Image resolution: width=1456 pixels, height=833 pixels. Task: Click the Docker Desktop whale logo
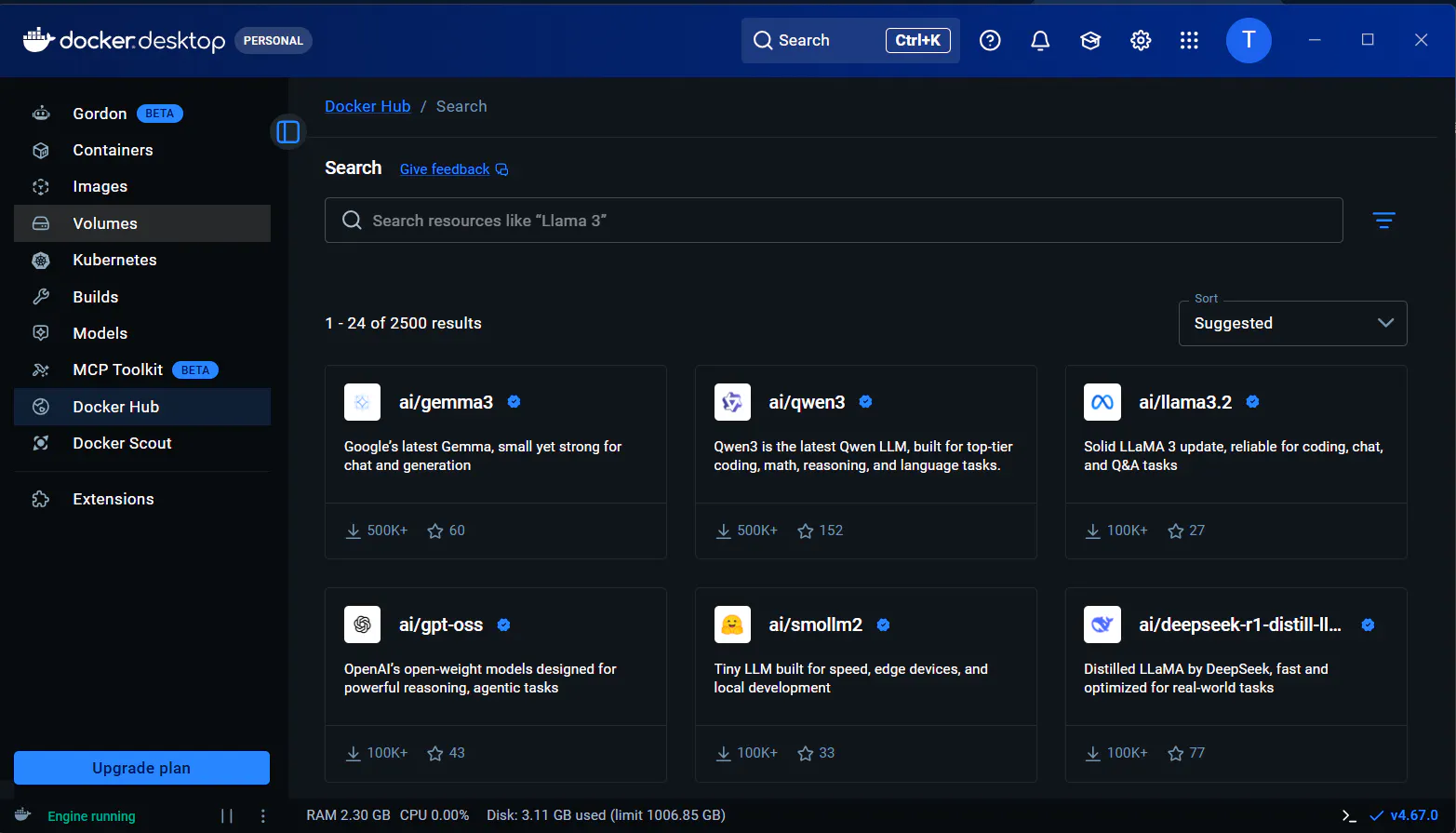(x=39, y=40)
